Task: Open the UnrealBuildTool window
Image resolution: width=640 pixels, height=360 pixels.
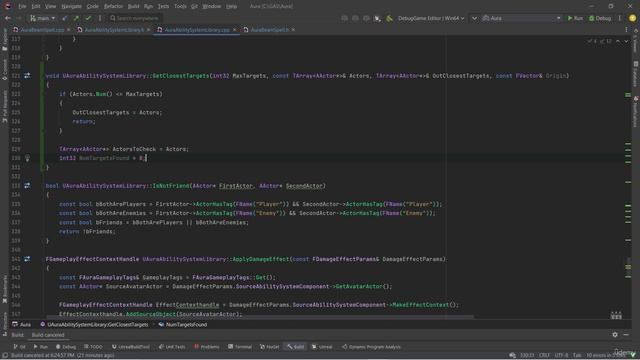Action: point(131,347)
